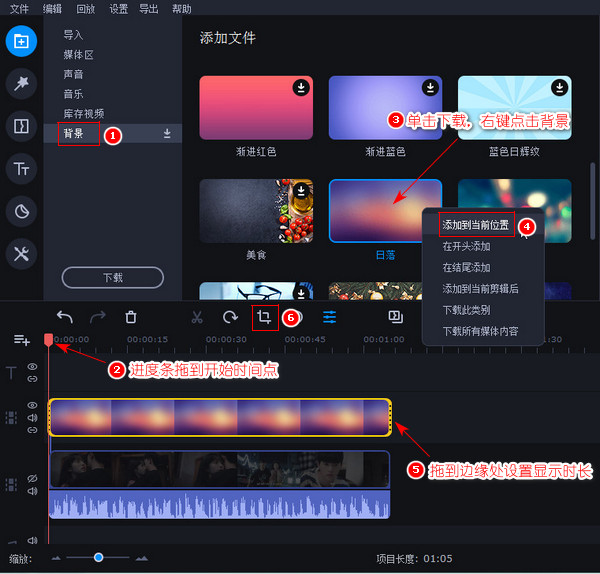Screen dimensions: 600x574
Task: Mute the main video track speaker
Action: [33, 491]
